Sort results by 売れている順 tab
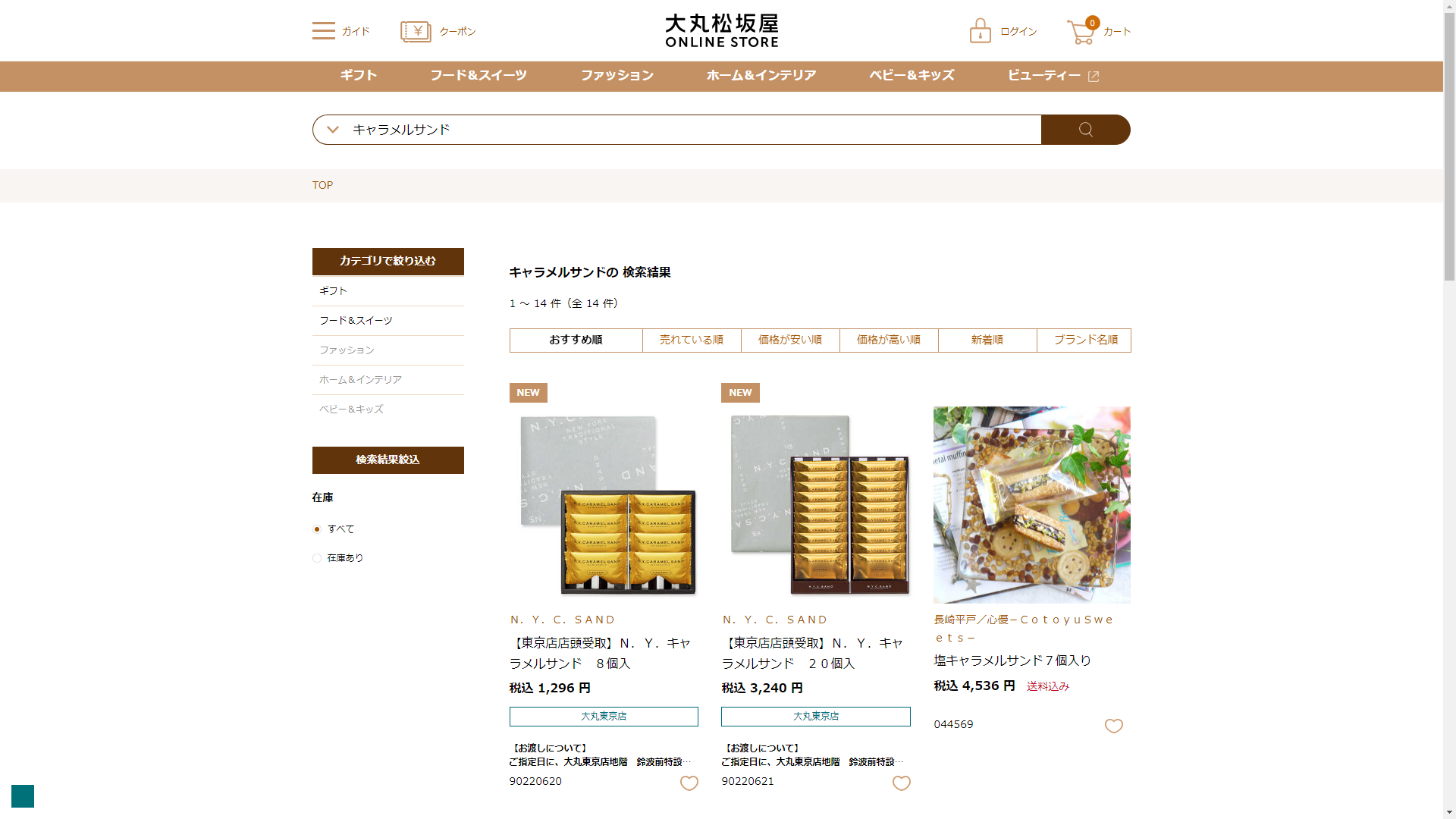Viewport: 1456px width, 819px height. 691,340
